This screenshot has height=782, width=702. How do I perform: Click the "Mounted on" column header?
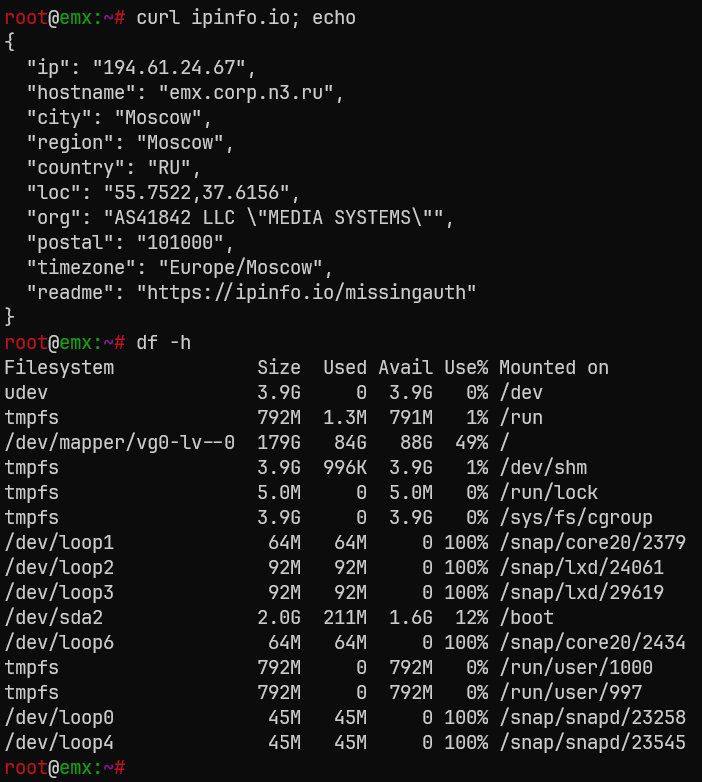[553, 367]
